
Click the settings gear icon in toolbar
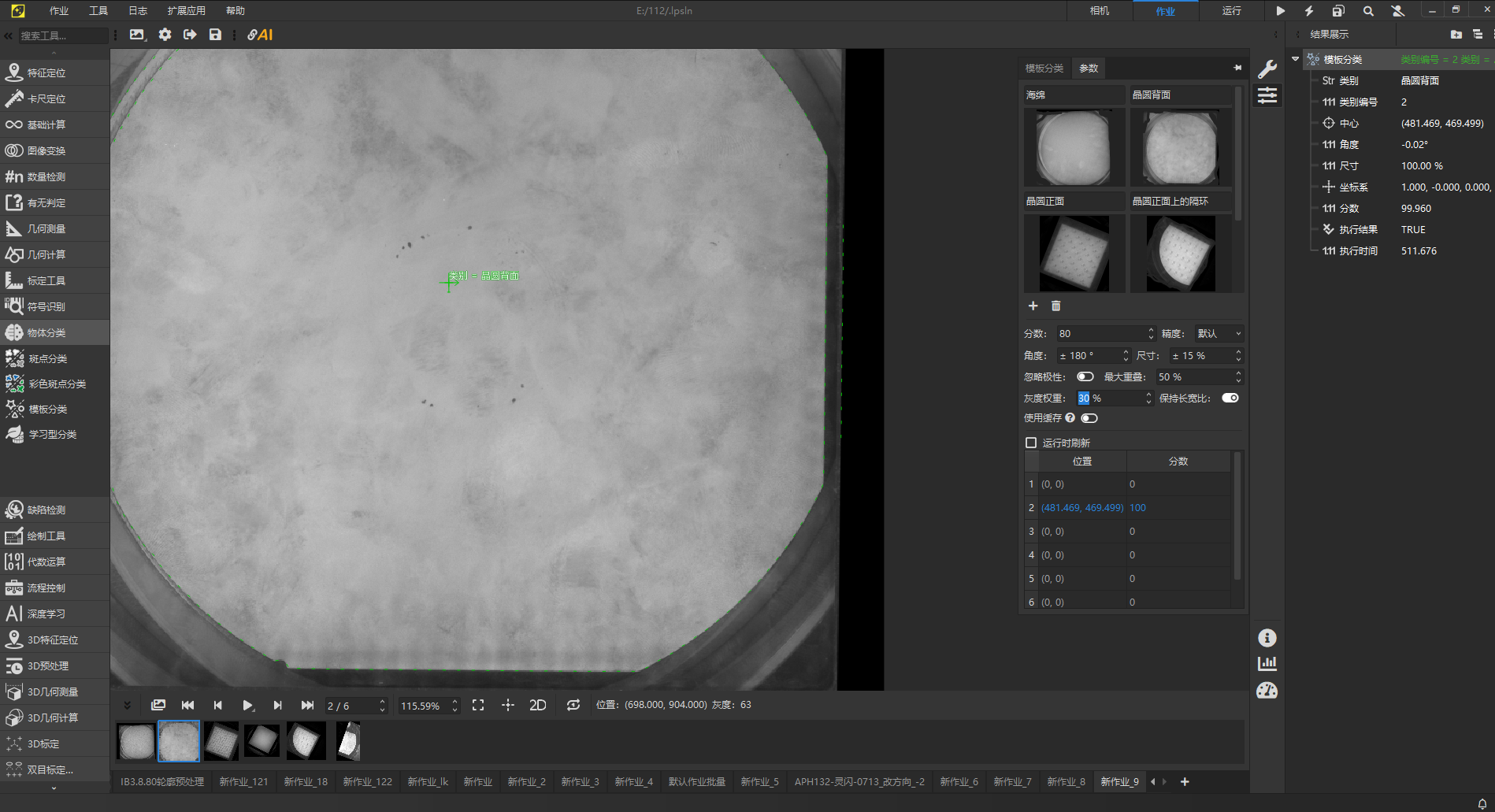click(165, 35)
